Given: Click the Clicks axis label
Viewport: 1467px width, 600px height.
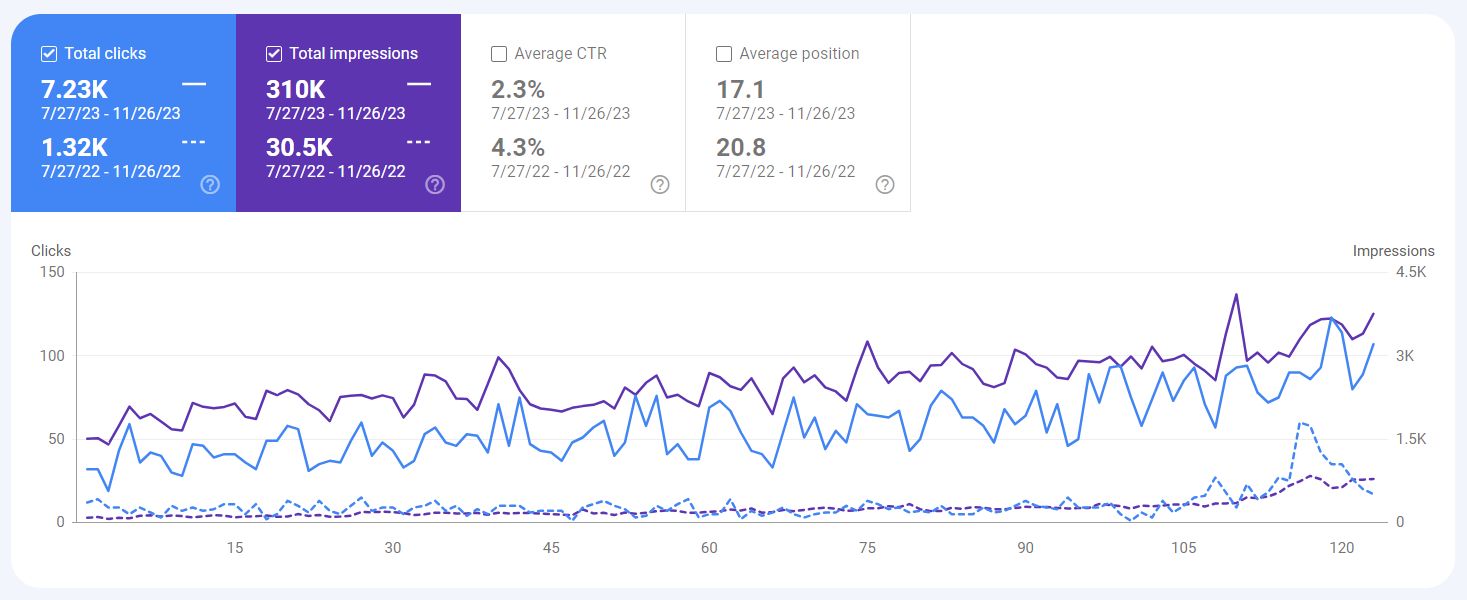Looking at the screenshot, I should [x=51, y=251].
